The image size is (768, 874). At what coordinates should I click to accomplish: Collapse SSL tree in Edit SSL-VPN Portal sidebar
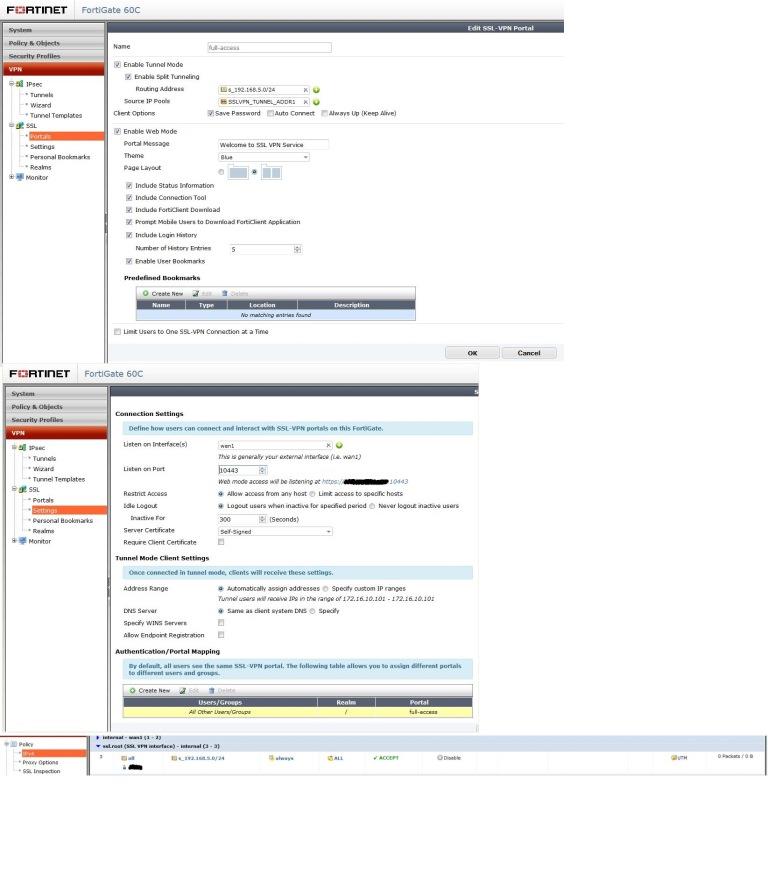[11, 125]
